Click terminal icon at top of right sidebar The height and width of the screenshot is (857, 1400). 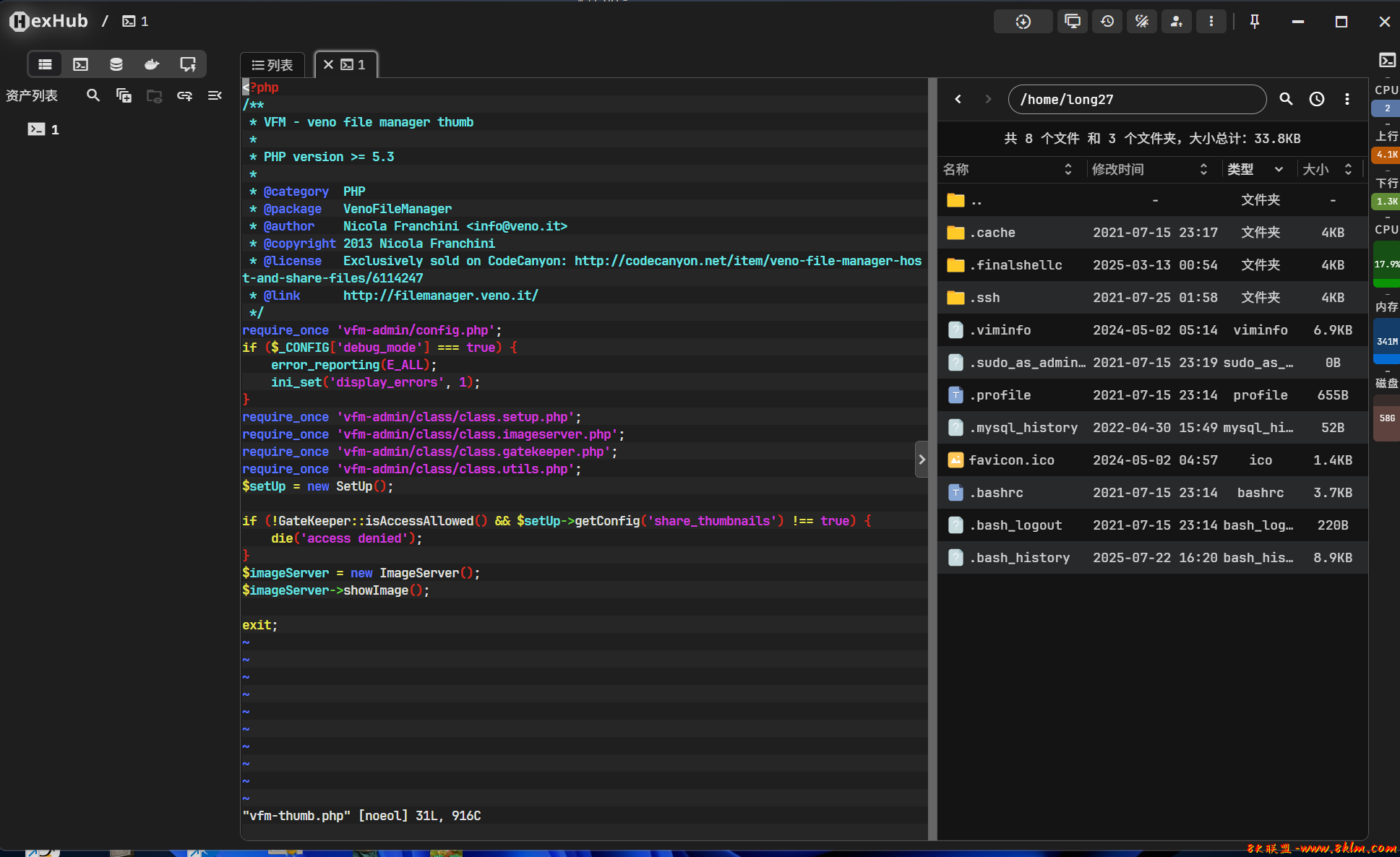[x=1387, y=60]
